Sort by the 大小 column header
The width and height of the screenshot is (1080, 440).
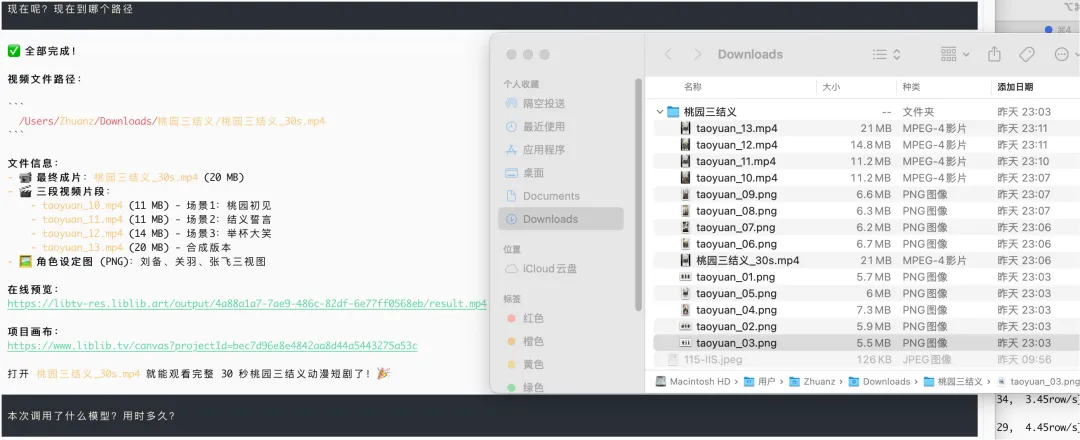coord(831,87)
